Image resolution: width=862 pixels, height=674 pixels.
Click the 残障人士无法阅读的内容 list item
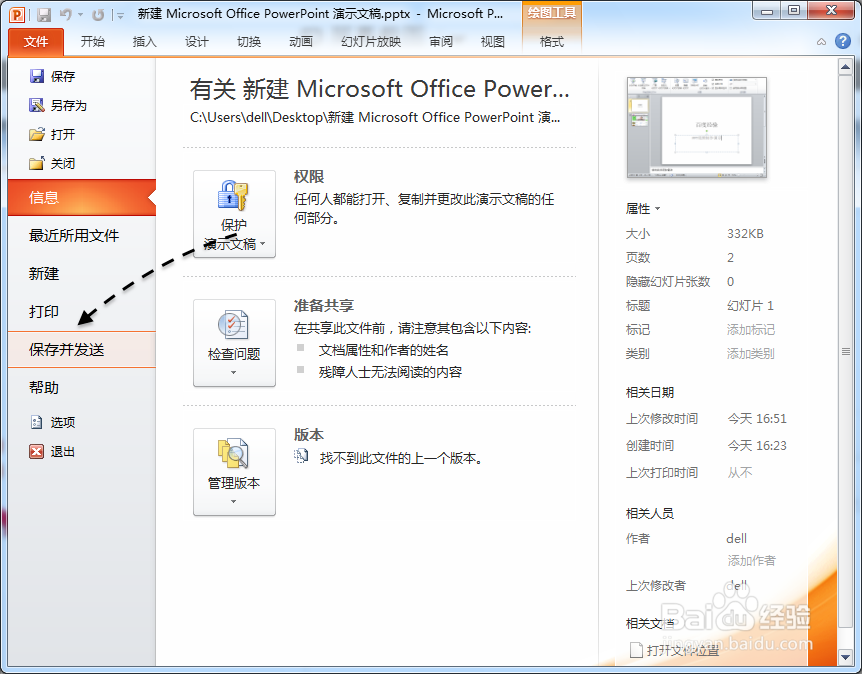[390, 372]
